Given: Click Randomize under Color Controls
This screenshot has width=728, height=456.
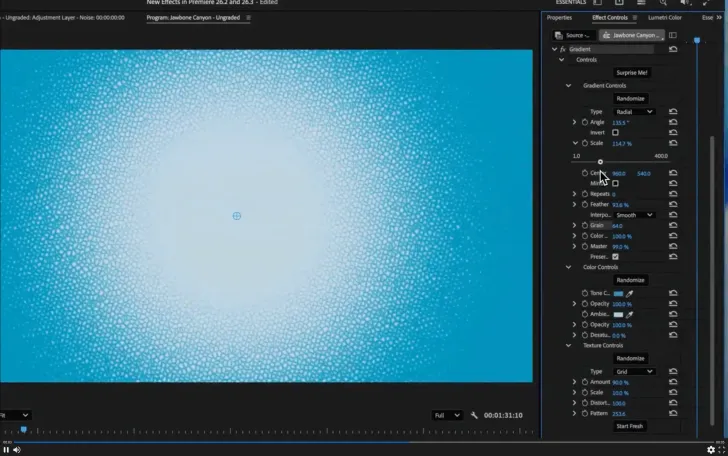Looking at the screenshot, I should point(630,280).
